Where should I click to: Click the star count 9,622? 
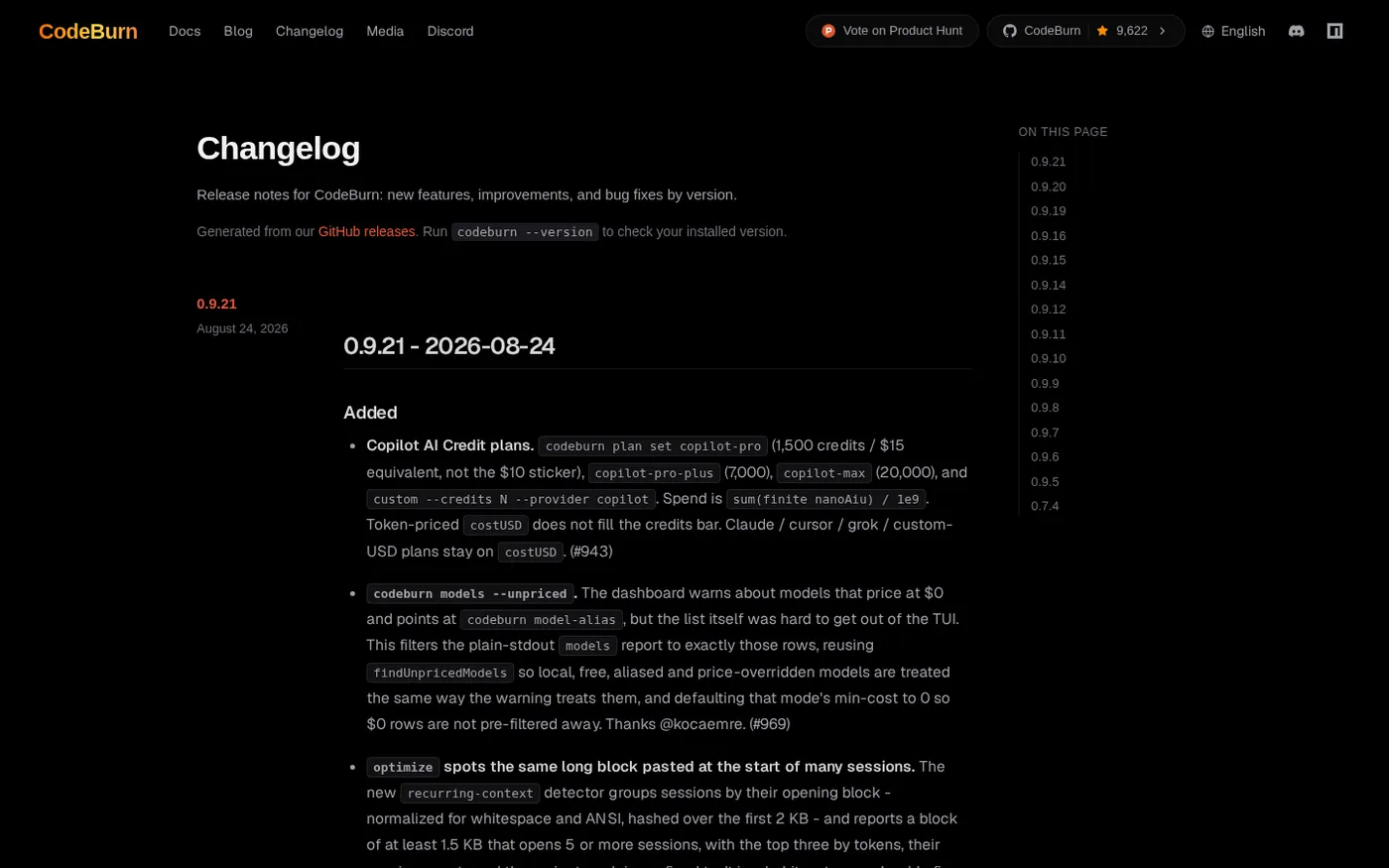coord(1131,31)
